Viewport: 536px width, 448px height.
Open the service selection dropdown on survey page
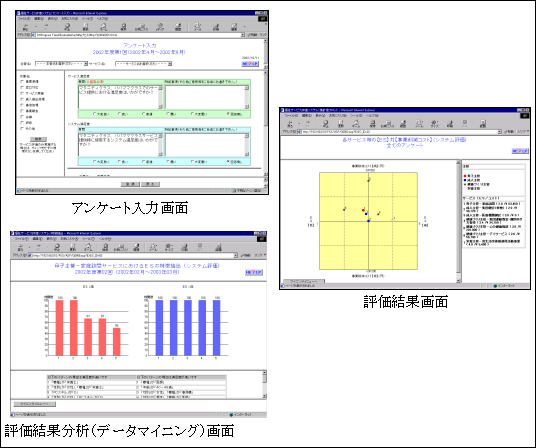click(x=143, y=64)
